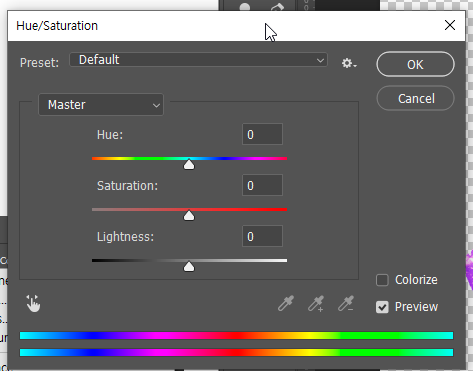
Task: Uncheck the Preview checkbox
Action: click(x=382, y=307)
